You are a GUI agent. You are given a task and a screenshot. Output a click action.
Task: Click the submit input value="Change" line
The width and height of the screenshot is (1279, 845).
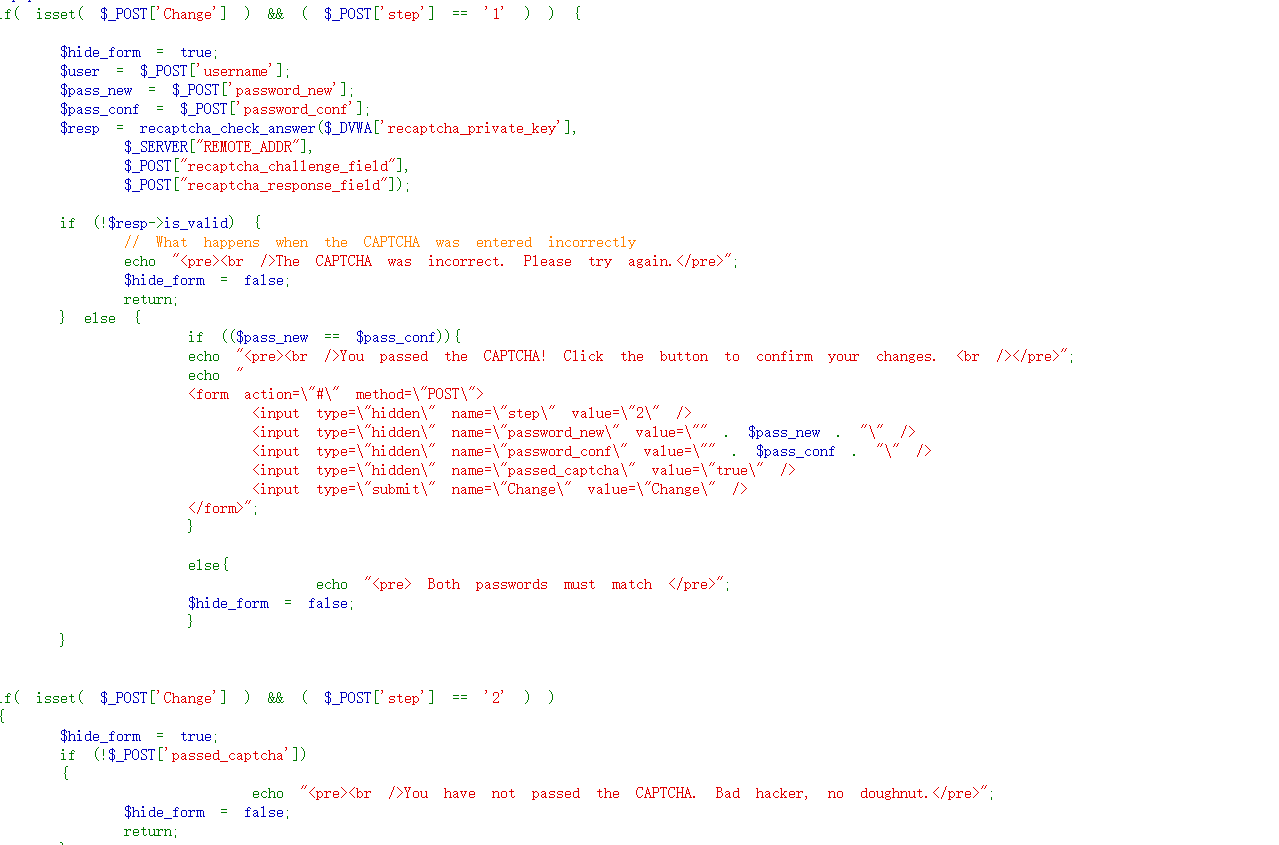500,489
